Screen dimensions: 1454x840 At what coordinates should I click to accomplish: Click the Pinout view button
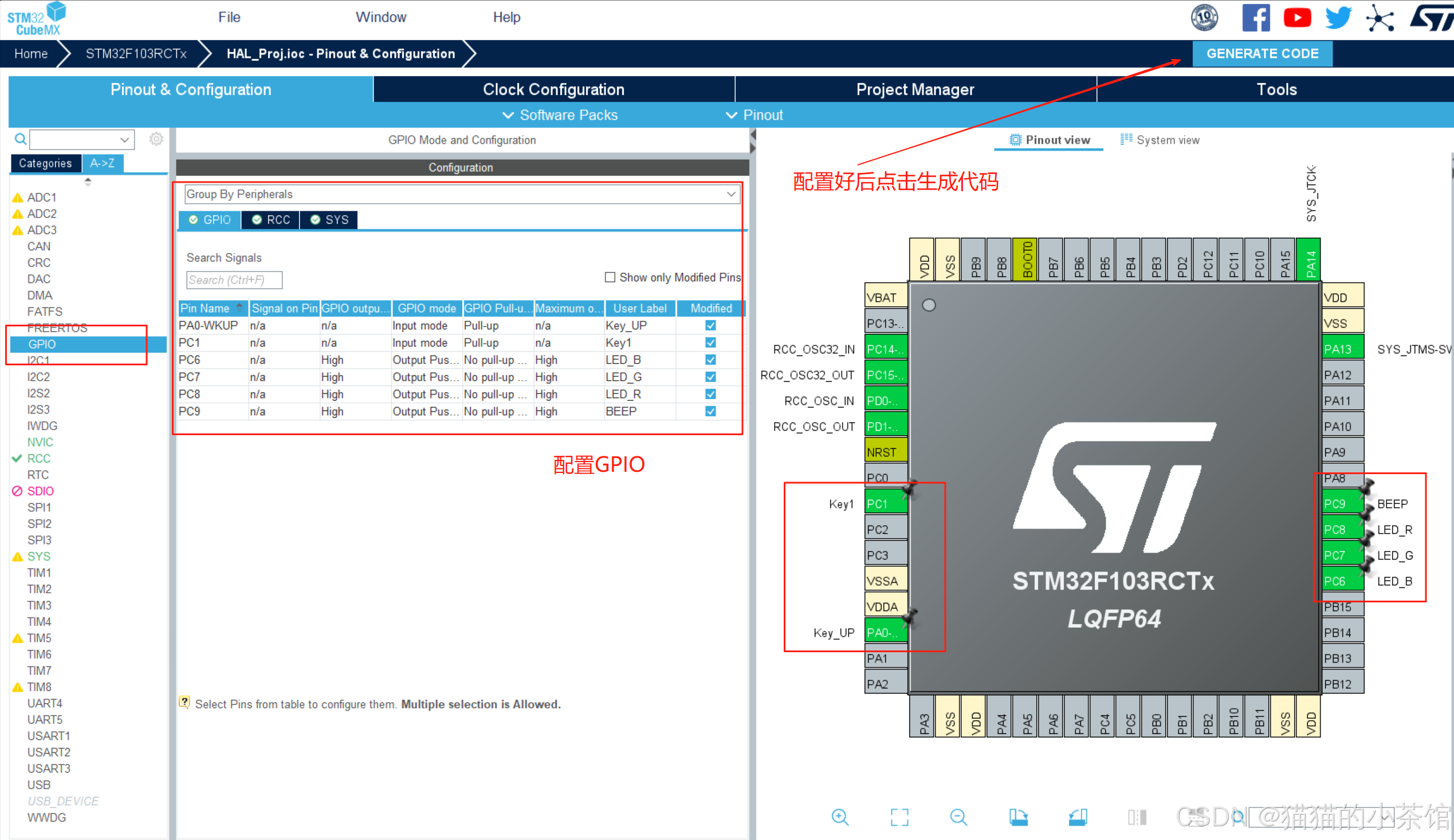[x=1050, y=140]
